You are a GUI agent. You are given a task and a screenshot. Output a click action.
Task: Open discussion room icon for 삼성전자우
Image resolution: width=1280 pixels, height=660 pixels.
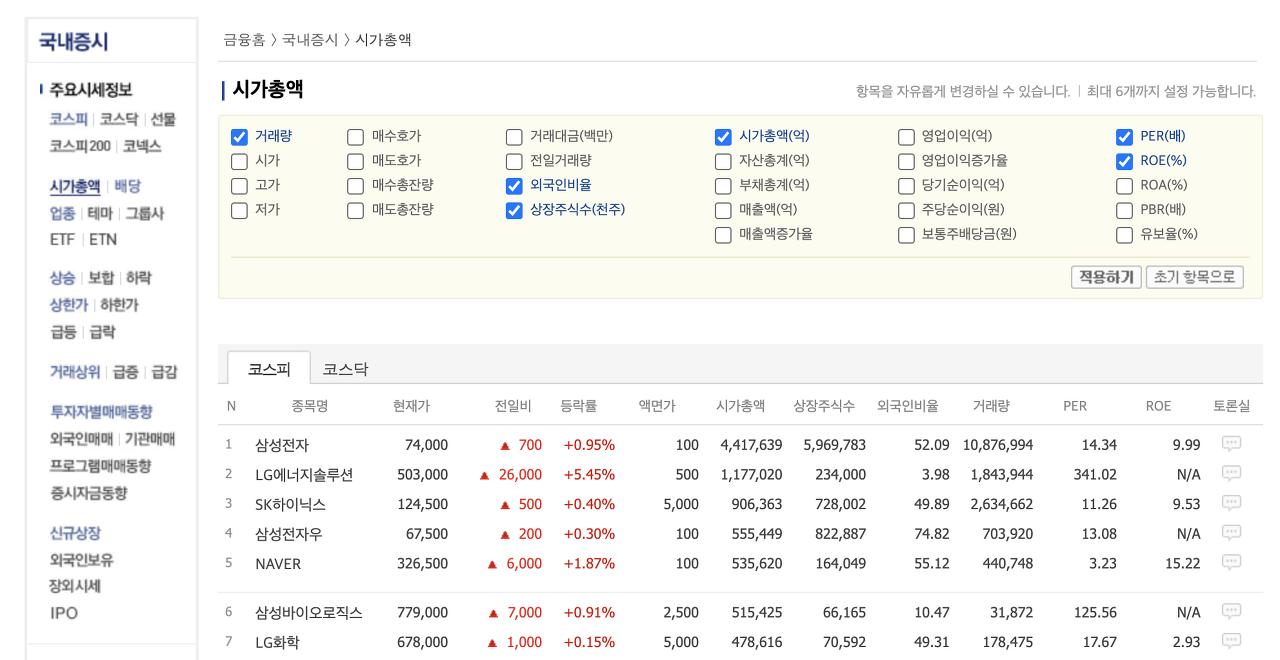[x=1231, y=533]
